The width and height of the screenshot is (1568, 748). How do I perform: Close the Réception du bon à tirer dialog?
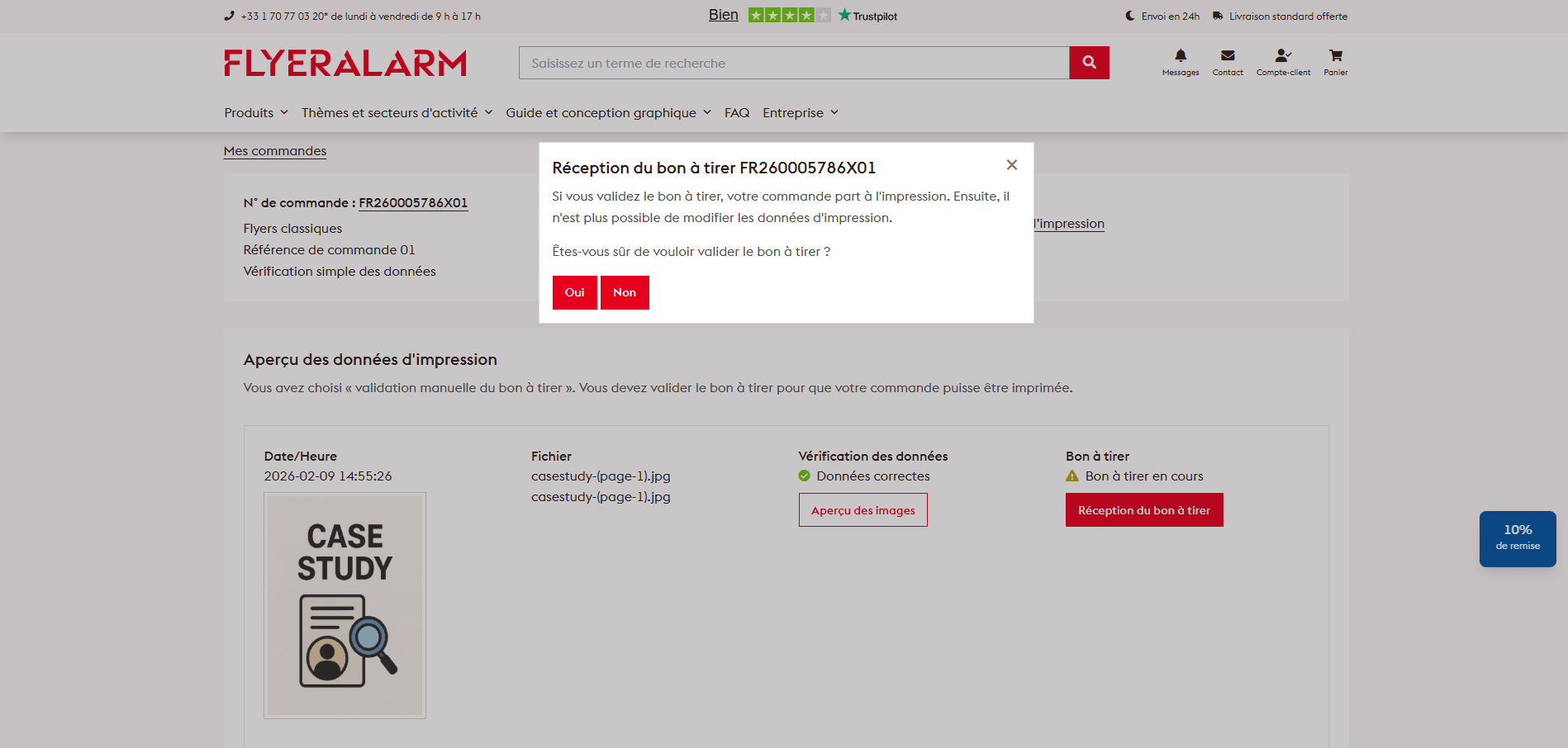[1011, 165]
